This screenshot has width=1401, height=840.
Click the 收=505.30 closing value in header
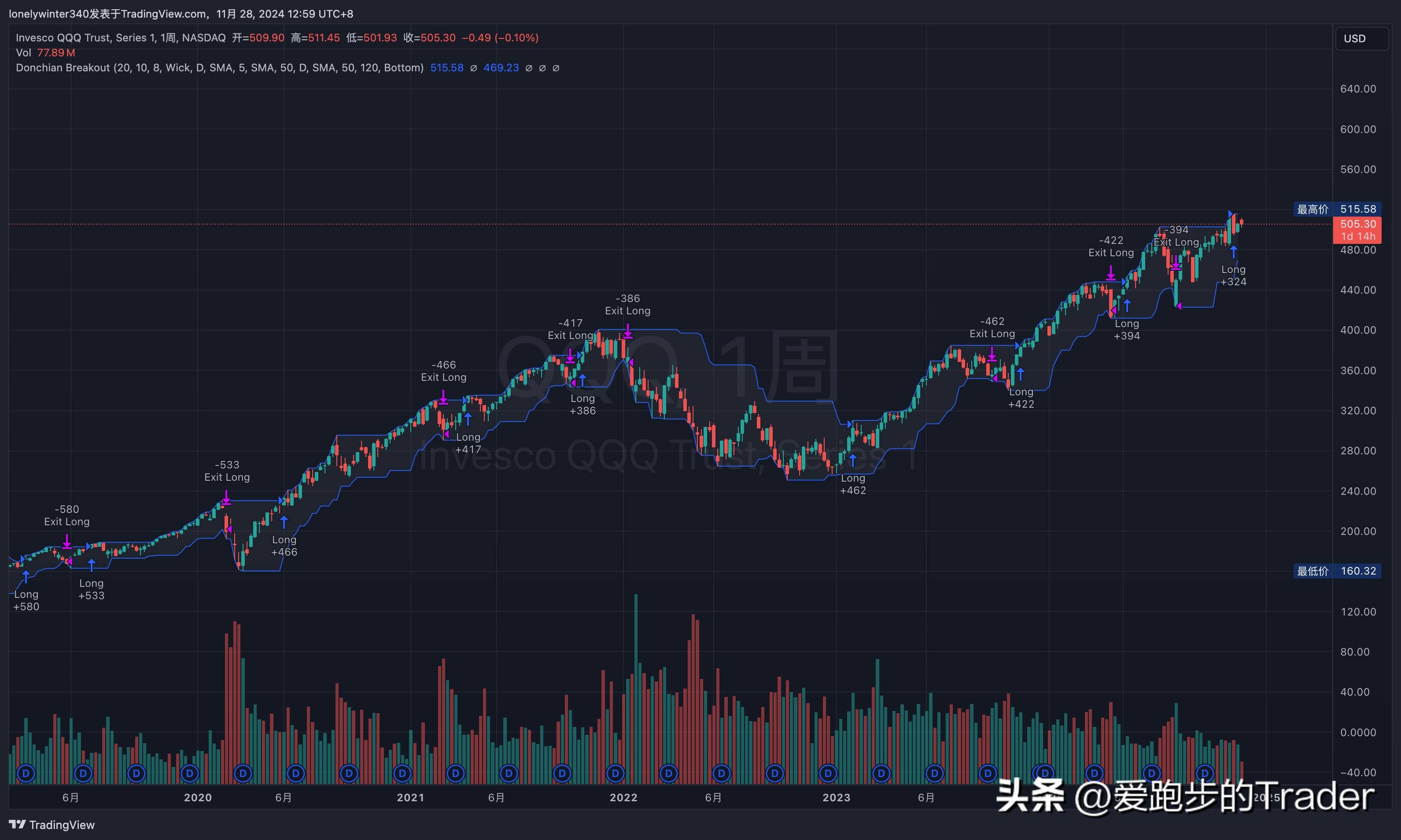(x=430, y=38)
